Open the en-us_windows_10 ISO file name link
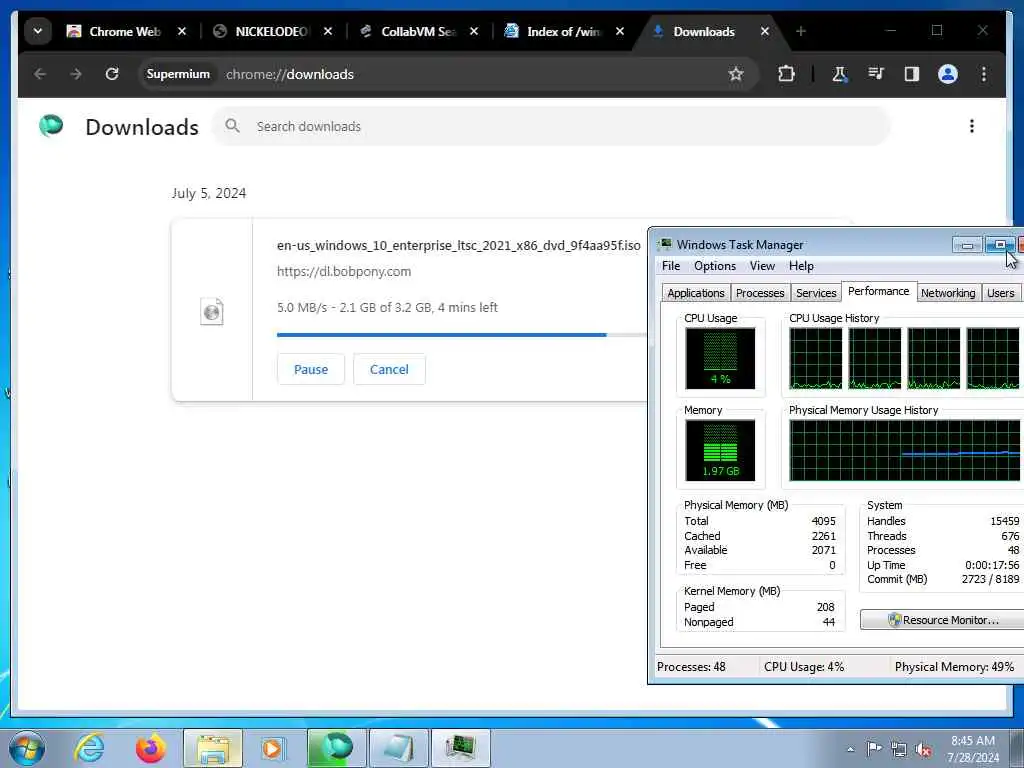The image size is (1024, 768). 458,246
